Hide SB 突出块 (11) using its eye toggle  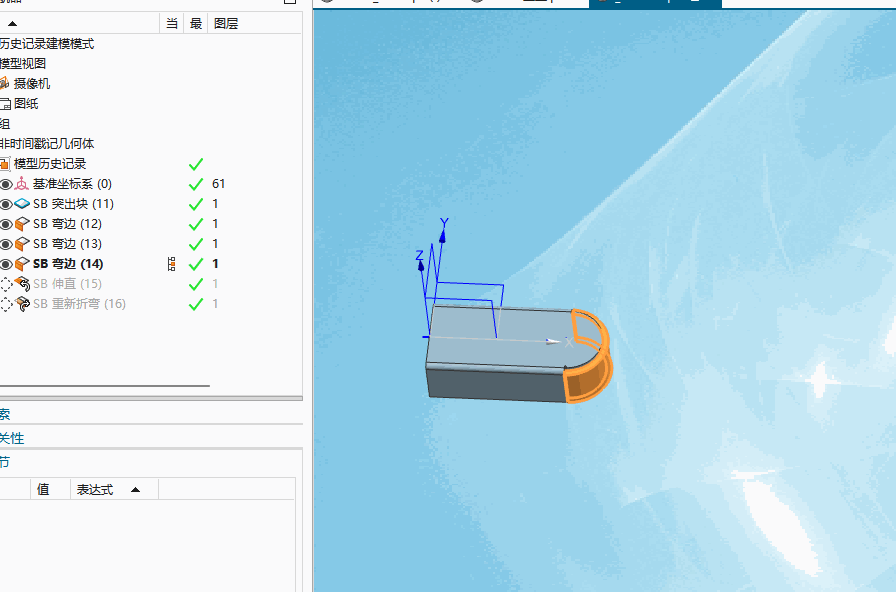tap(6, 205)
